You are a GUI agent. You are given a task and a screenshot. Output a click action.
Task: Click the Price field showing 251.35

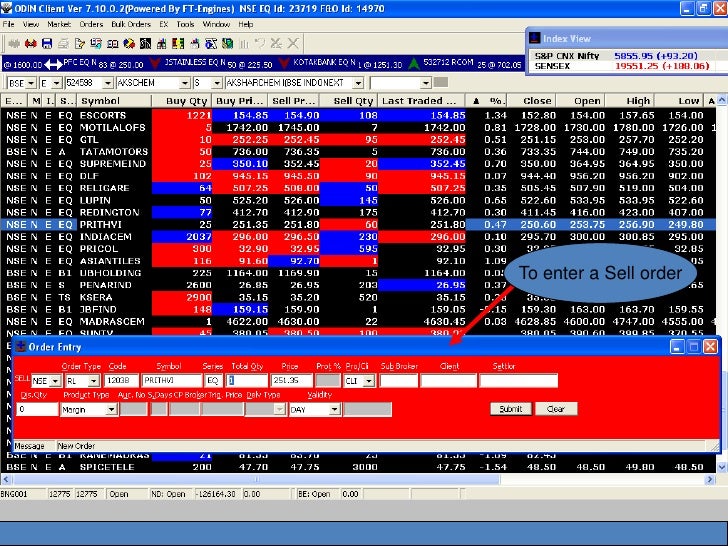click(292, 381)
